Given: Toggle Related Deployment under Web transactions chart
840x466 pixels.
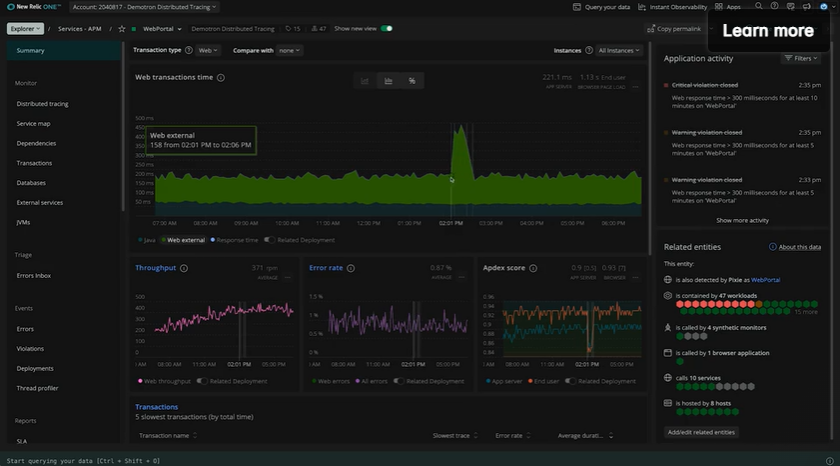Looking at the screenshot, I should pos(269,240).
